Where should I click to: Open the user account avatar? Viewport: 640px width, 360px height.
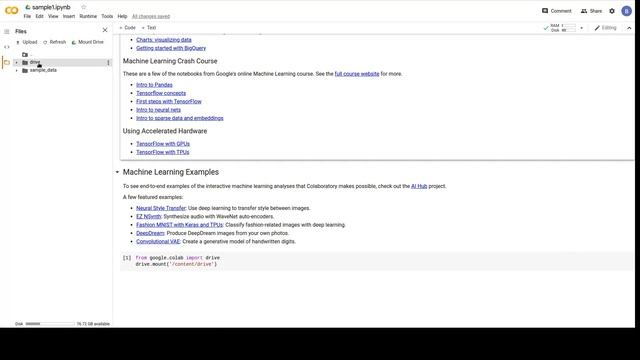627,11
